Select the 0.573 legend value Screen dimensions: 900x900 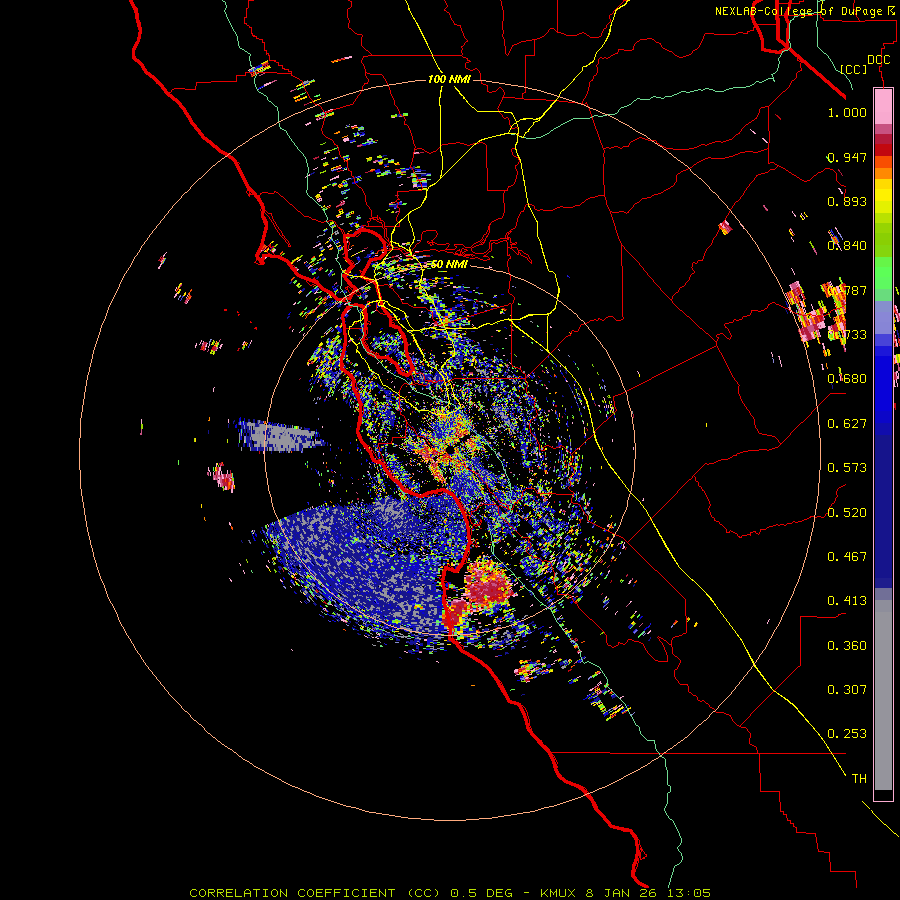[x=847, y=468]
